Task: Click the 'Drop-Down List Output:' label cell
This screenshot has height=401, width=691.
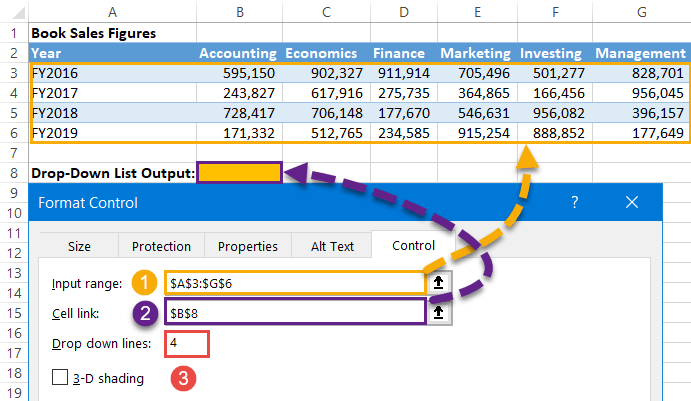Action: (x=112, y=173)
